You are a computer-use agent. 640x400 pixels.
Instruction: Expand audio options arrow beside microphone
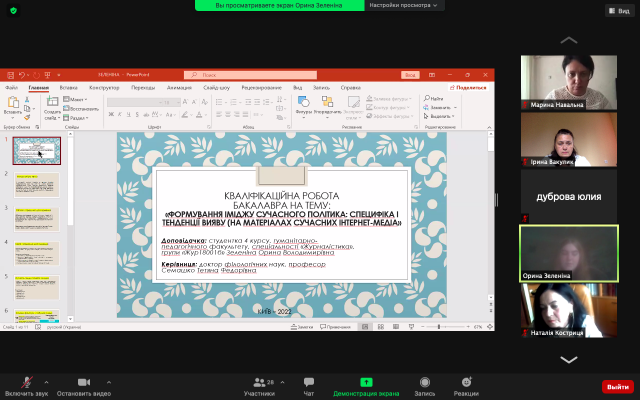pos(46,380)
